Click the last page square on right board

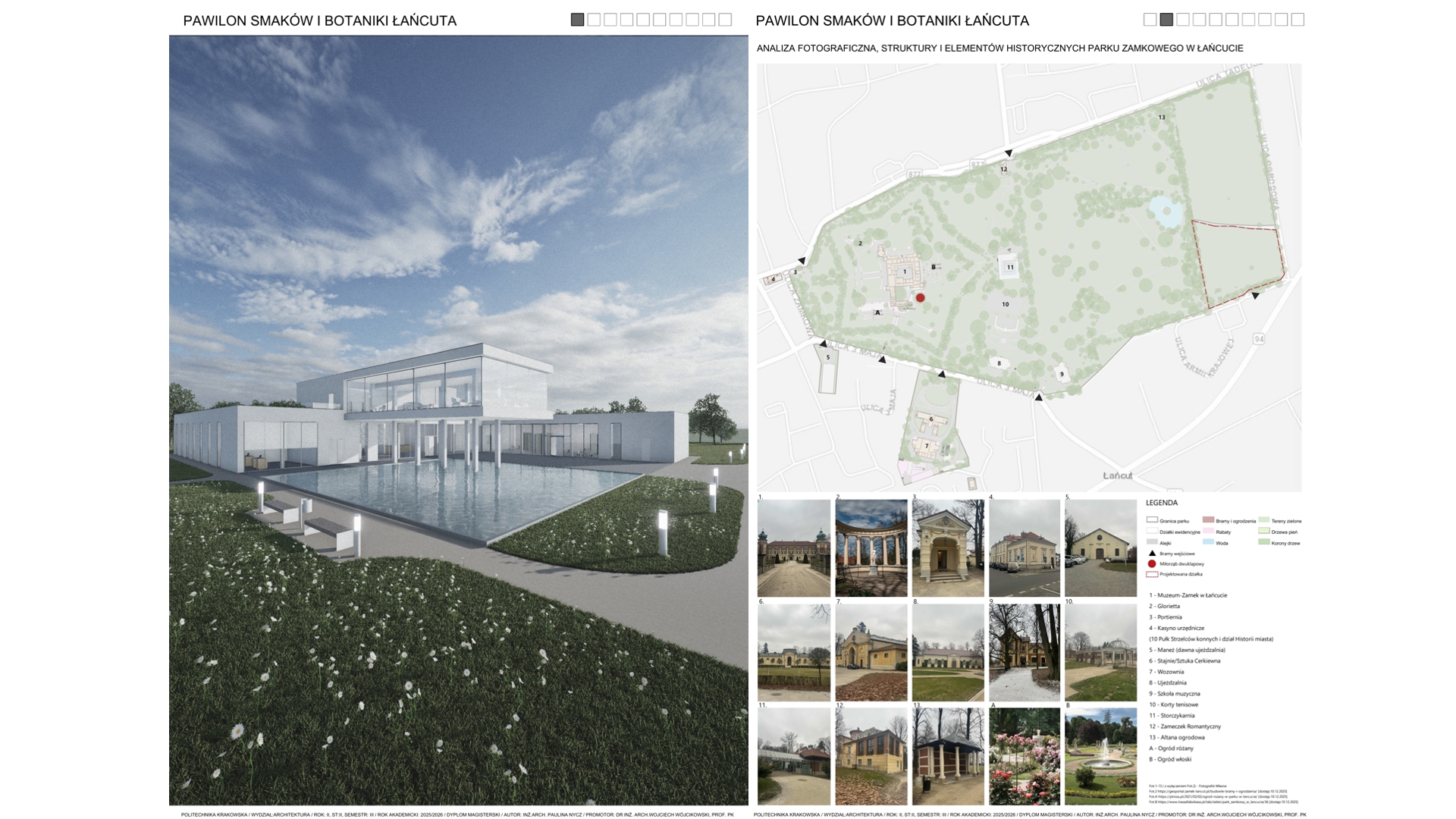tap(1298, 20)
